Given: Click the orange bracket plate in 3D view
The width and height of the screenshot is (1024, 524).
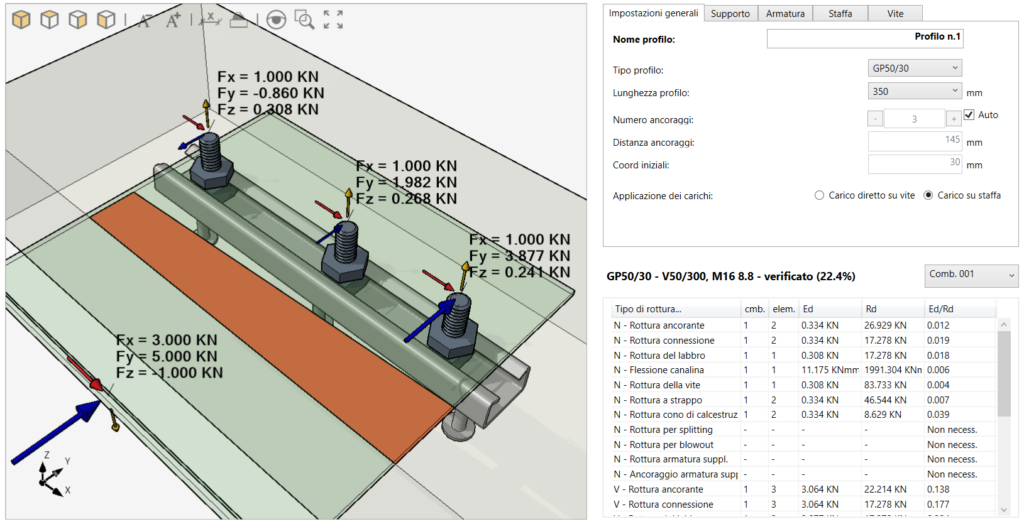Looking at the screenshot, I should (x=274, y=327).
